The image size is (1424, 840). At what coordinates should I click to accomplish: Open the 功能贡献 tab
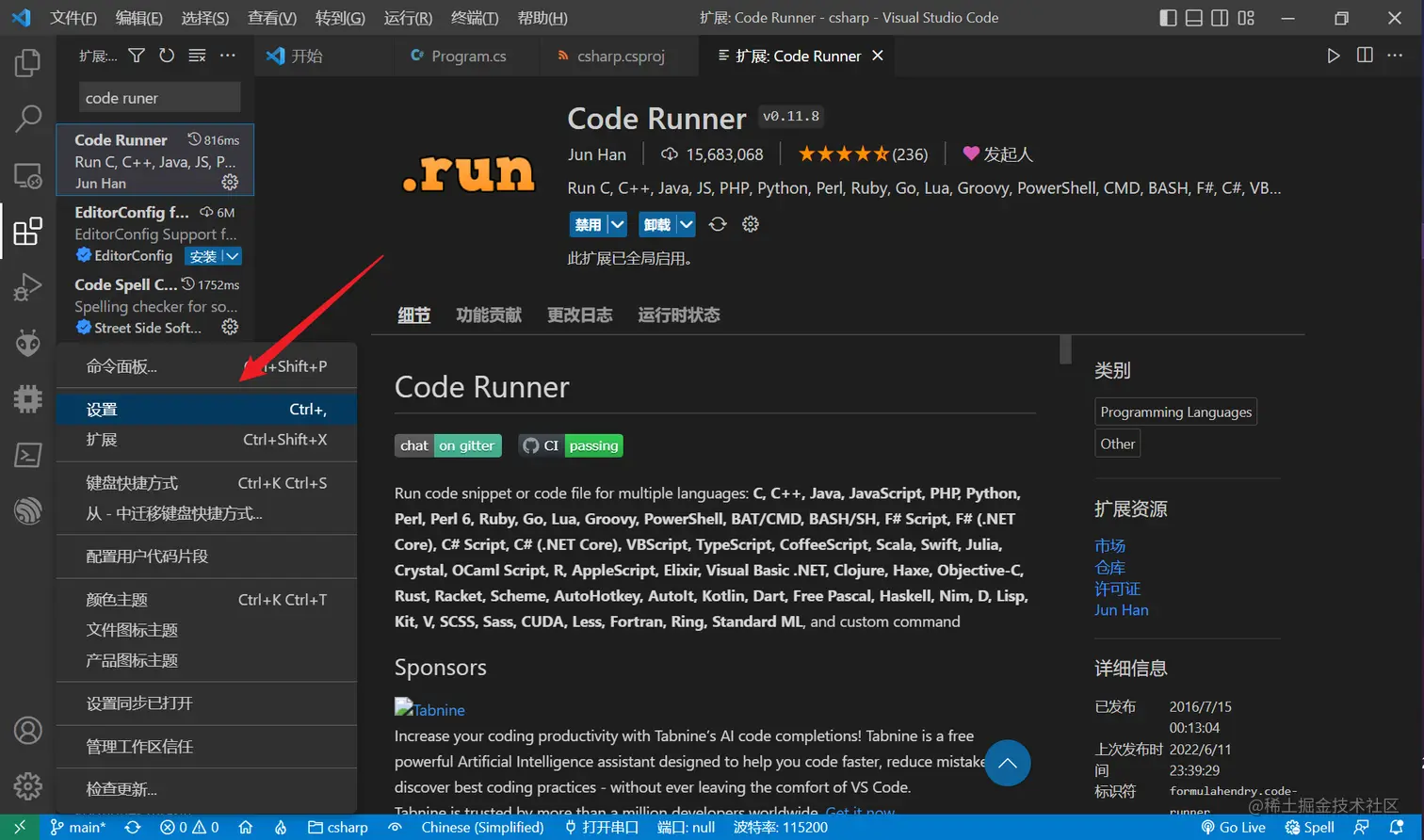click(x=489, y=315)
